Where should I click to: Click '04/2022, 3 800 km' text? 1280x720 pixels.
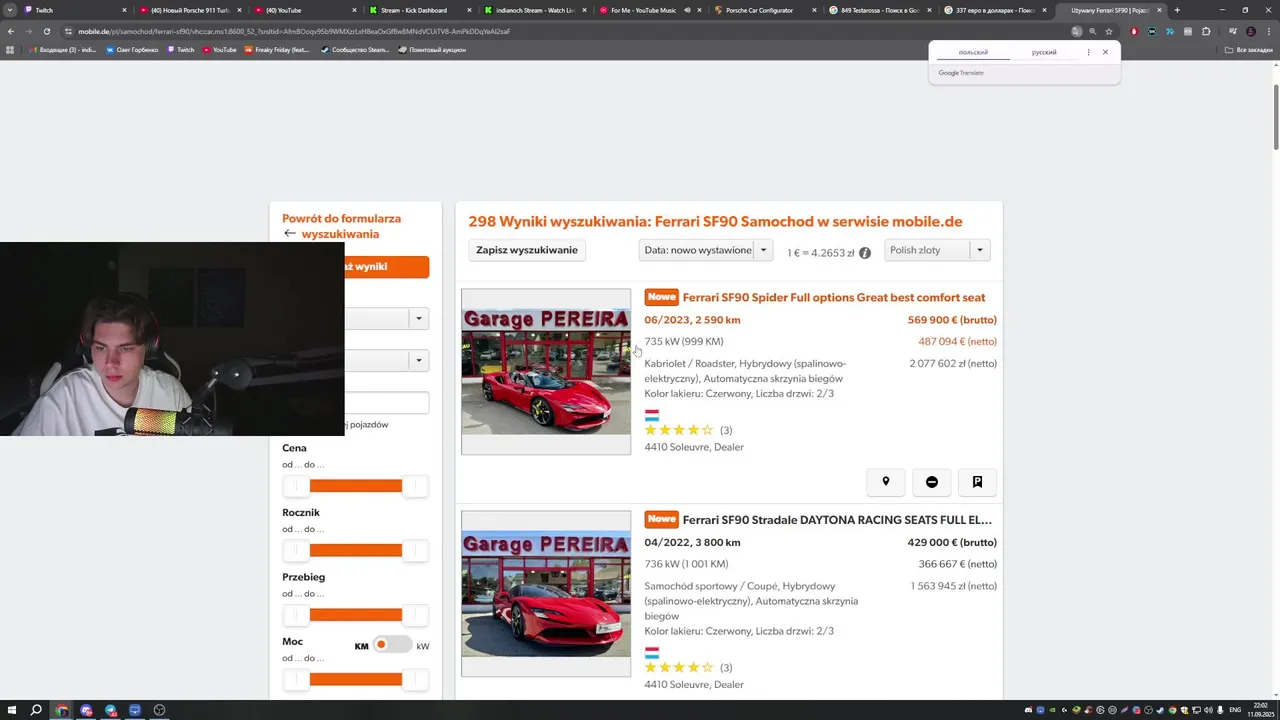692,542
